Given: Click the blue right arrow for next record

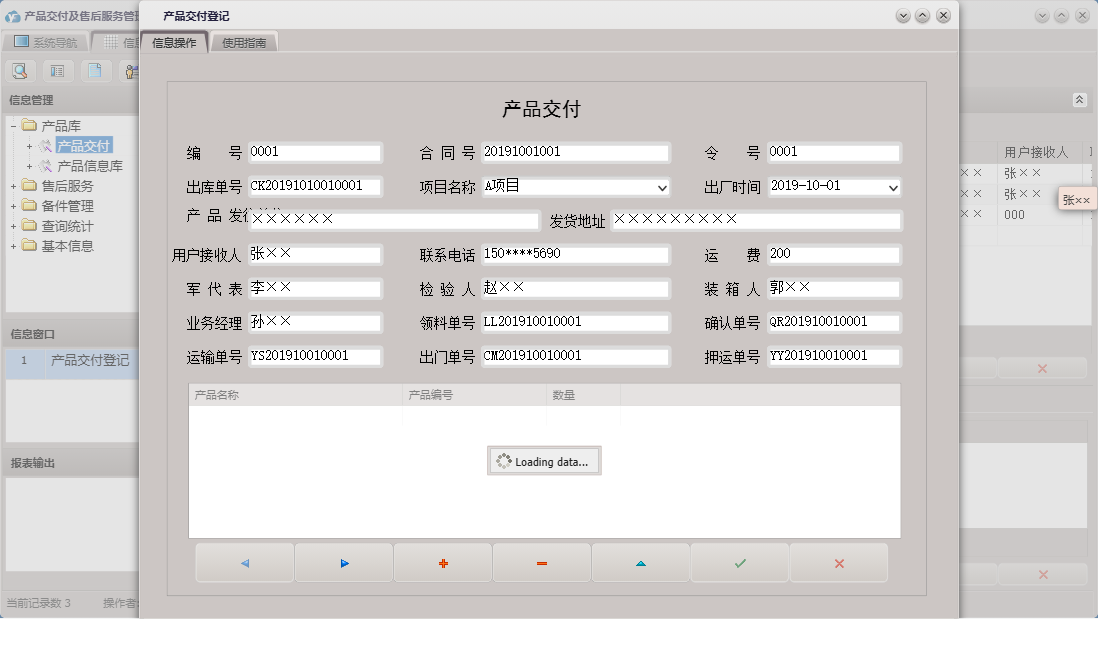Looking at the screenshot, I should (x=343, y=563).
